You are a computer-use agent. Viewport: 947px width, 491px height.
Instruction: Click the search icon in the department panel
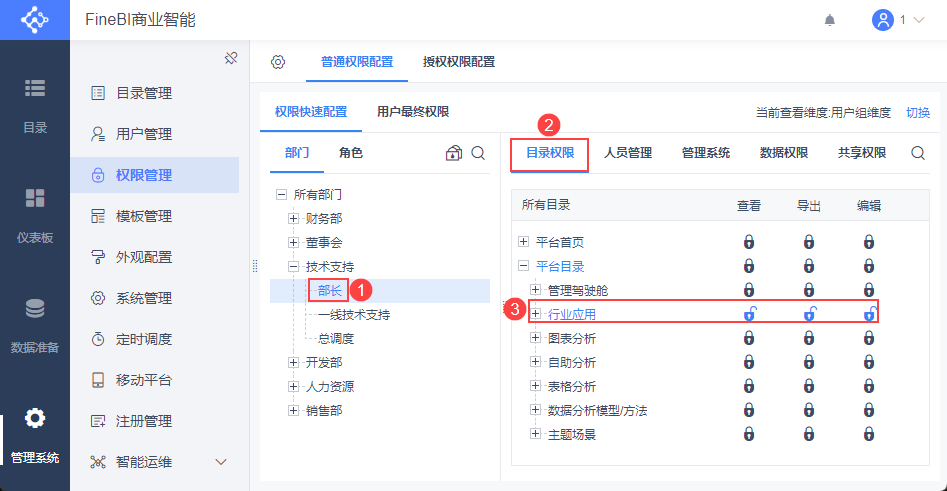tap(478, 153)
